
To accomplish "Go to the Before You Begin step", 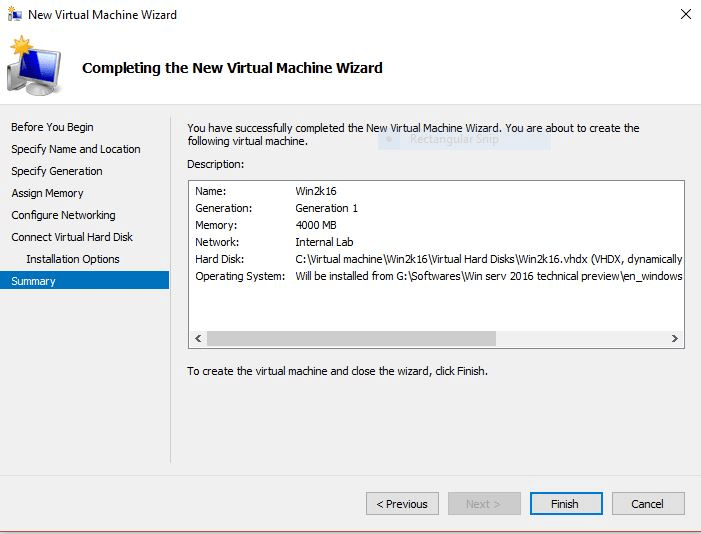I will click(52, 127).
